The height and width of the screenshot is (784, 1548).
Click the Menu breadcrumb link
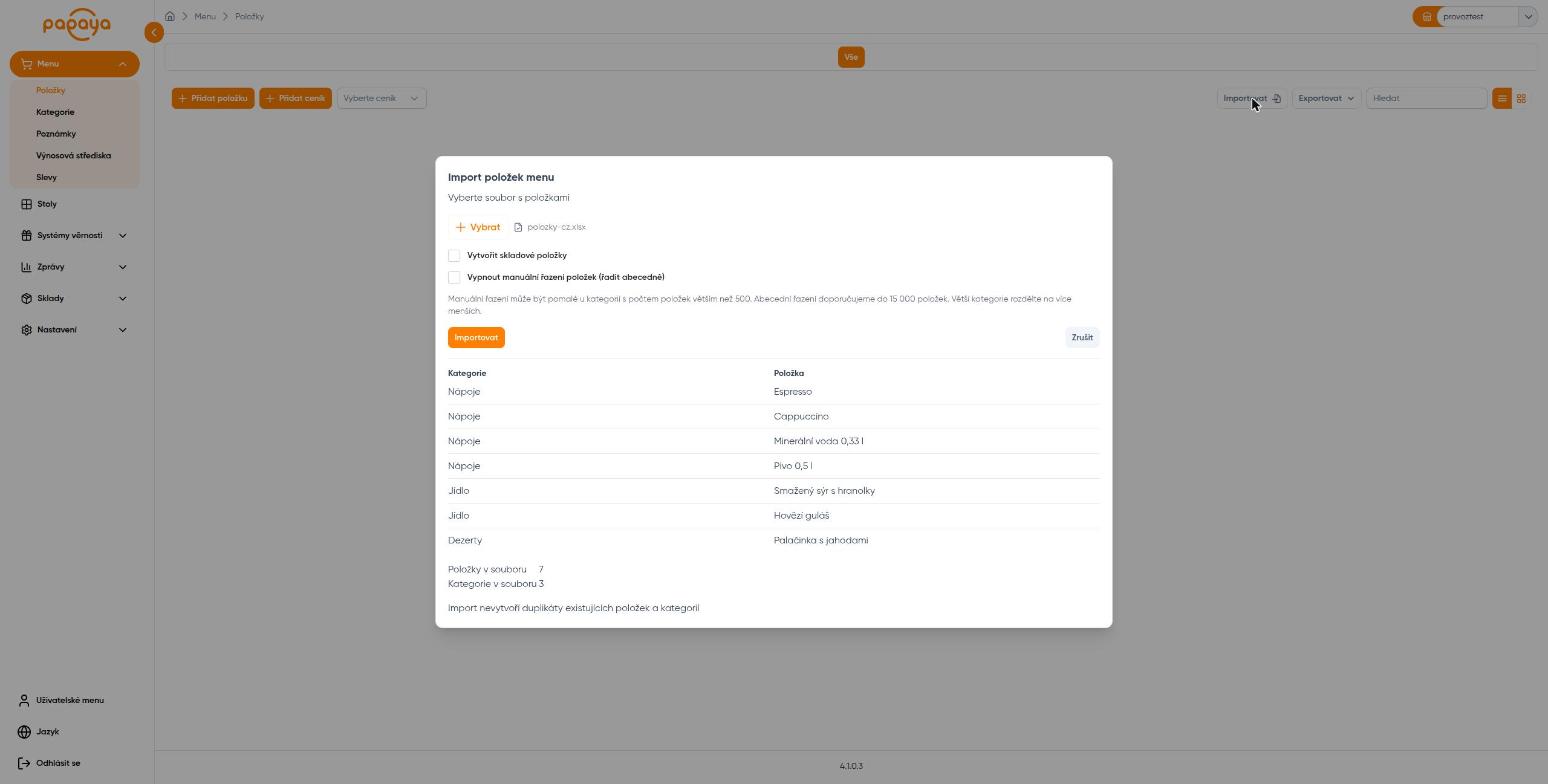[205, 16]
